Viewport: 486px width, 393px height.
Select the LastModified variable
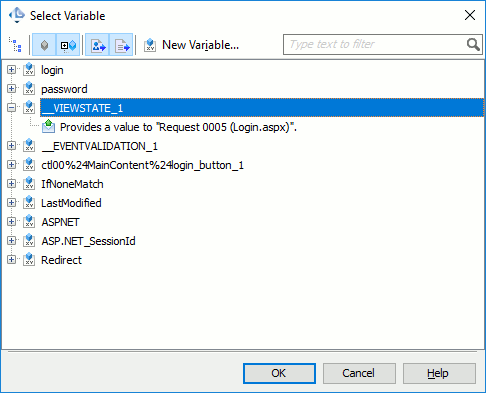(71, 203)
